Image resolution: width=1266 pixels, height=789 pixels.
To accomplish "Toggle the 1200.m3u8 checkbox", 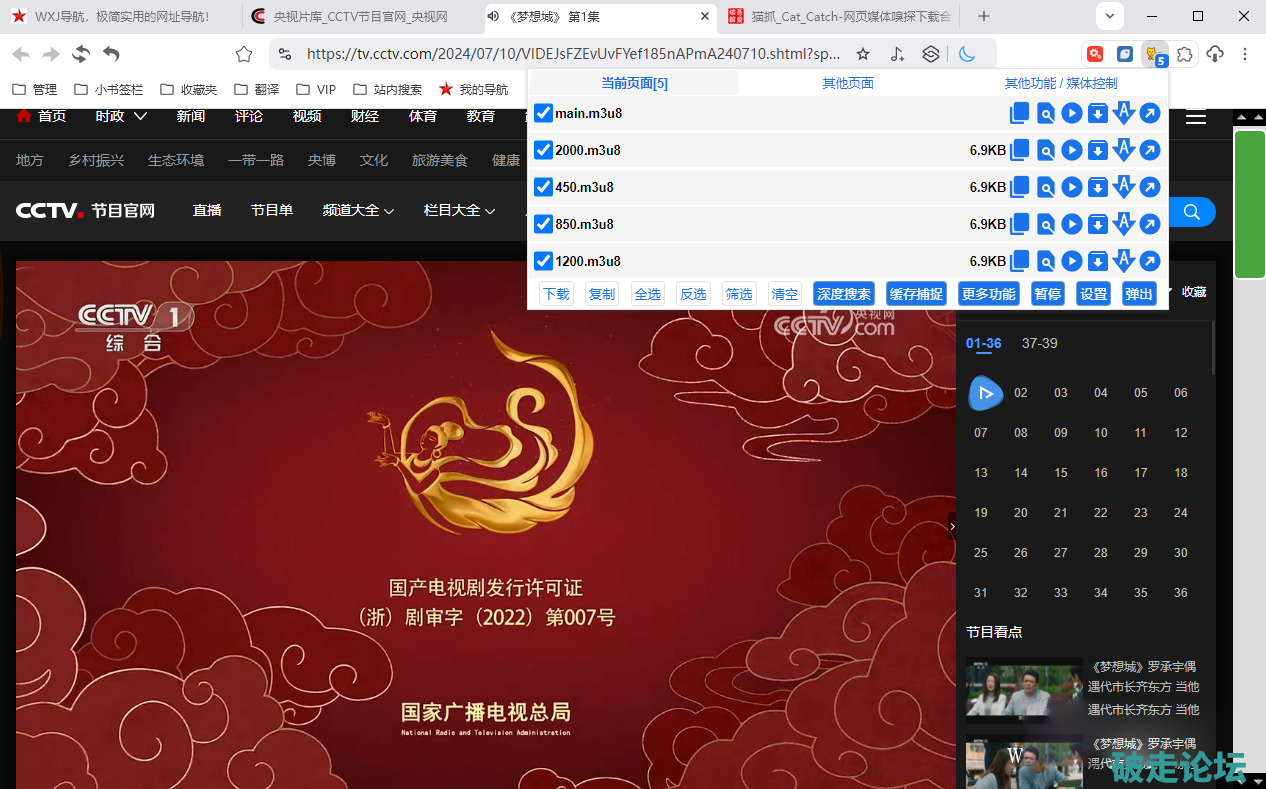I will tap(543, 262).
